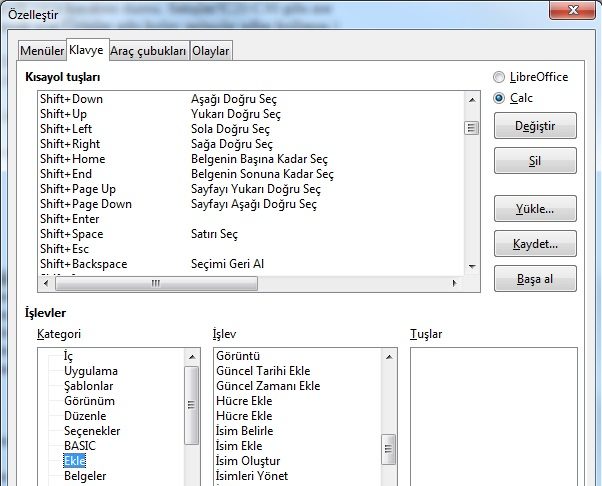Open the Araç çubukları tab
Viewport: 602px width, 486px height.
coord(147,50)
